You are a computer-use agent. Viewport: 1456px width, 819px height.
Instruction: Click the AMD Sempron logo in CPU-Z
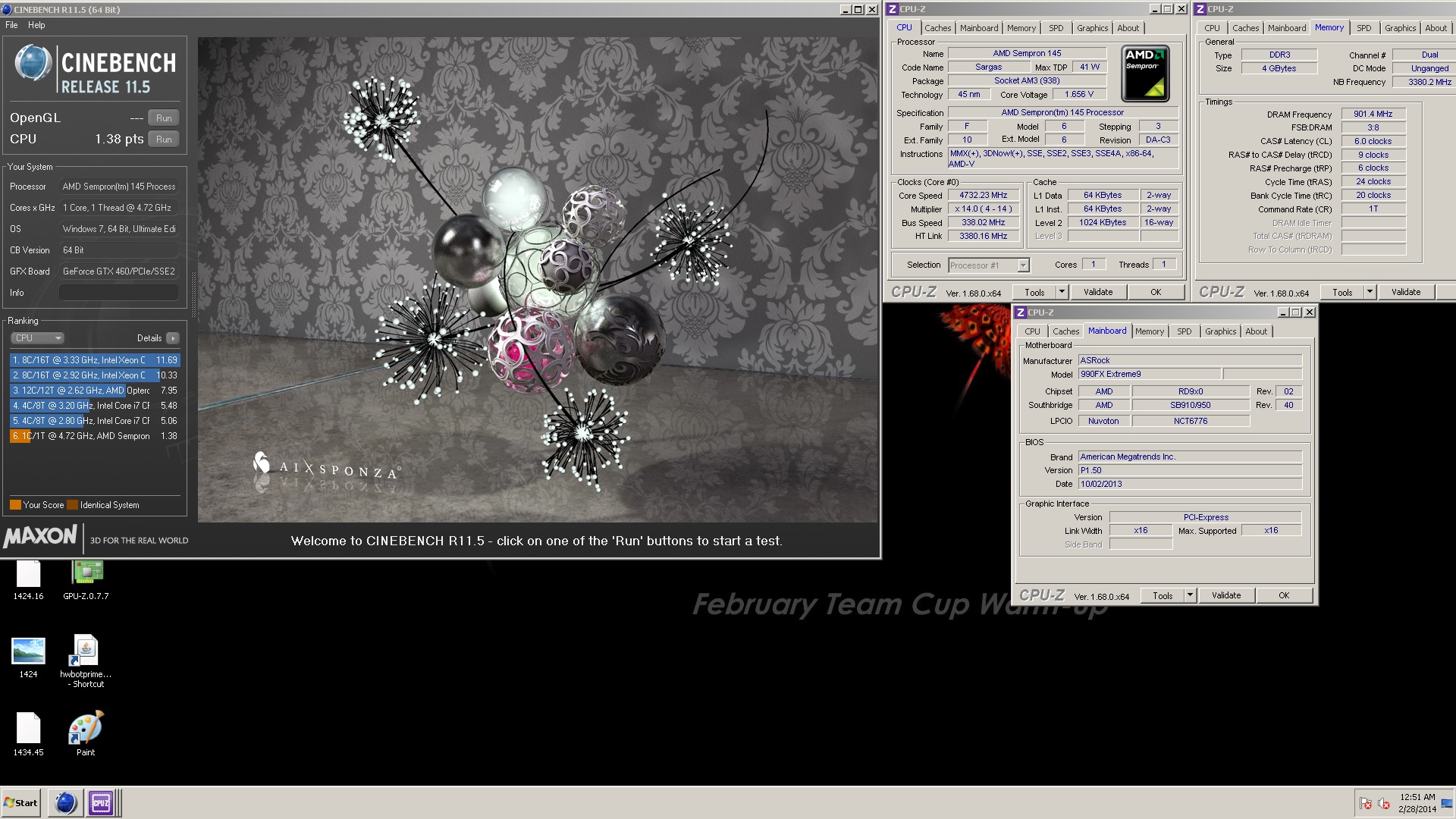1145,74
